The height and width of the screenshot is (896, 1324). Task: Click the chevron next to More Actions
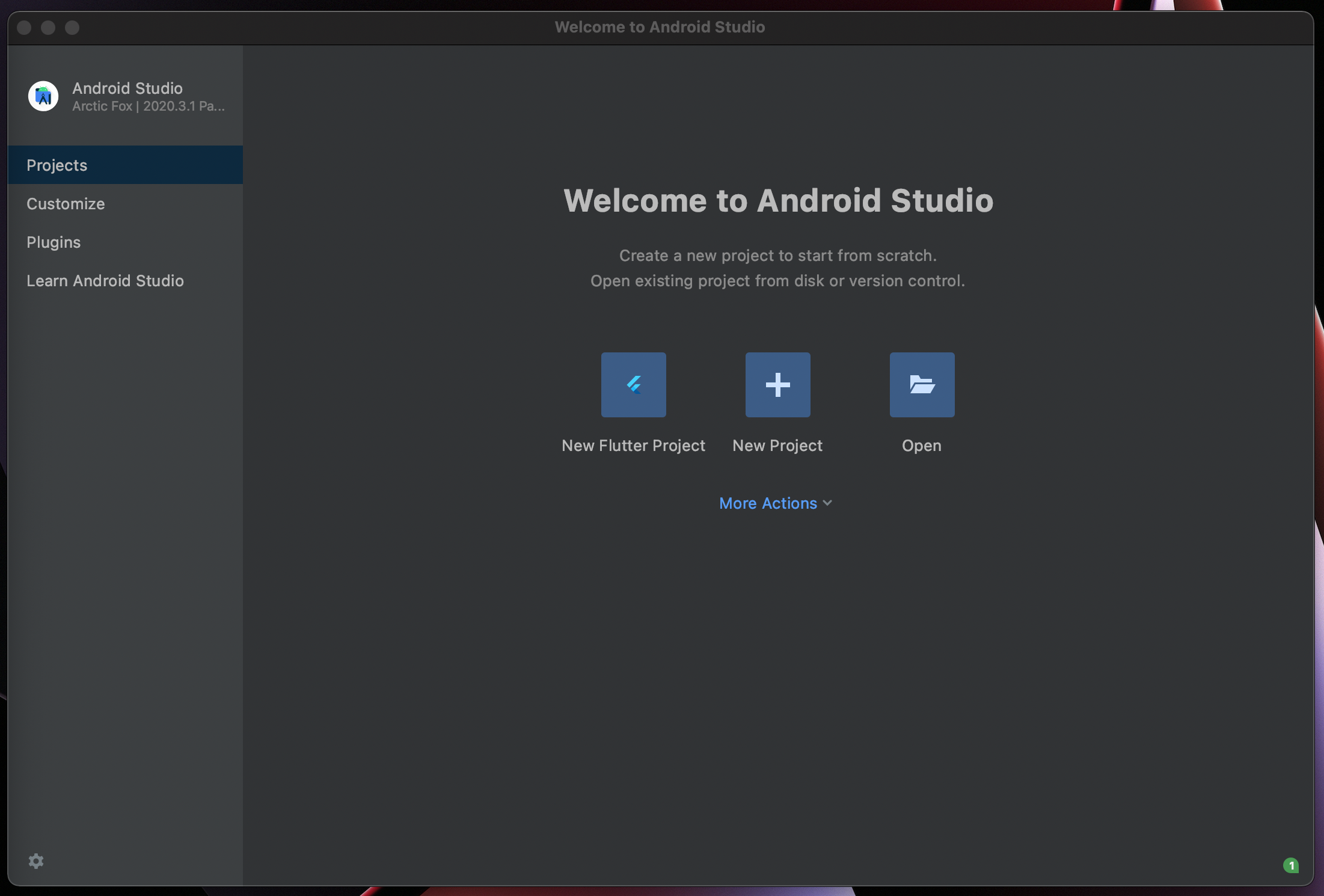[x=827, y=503]
